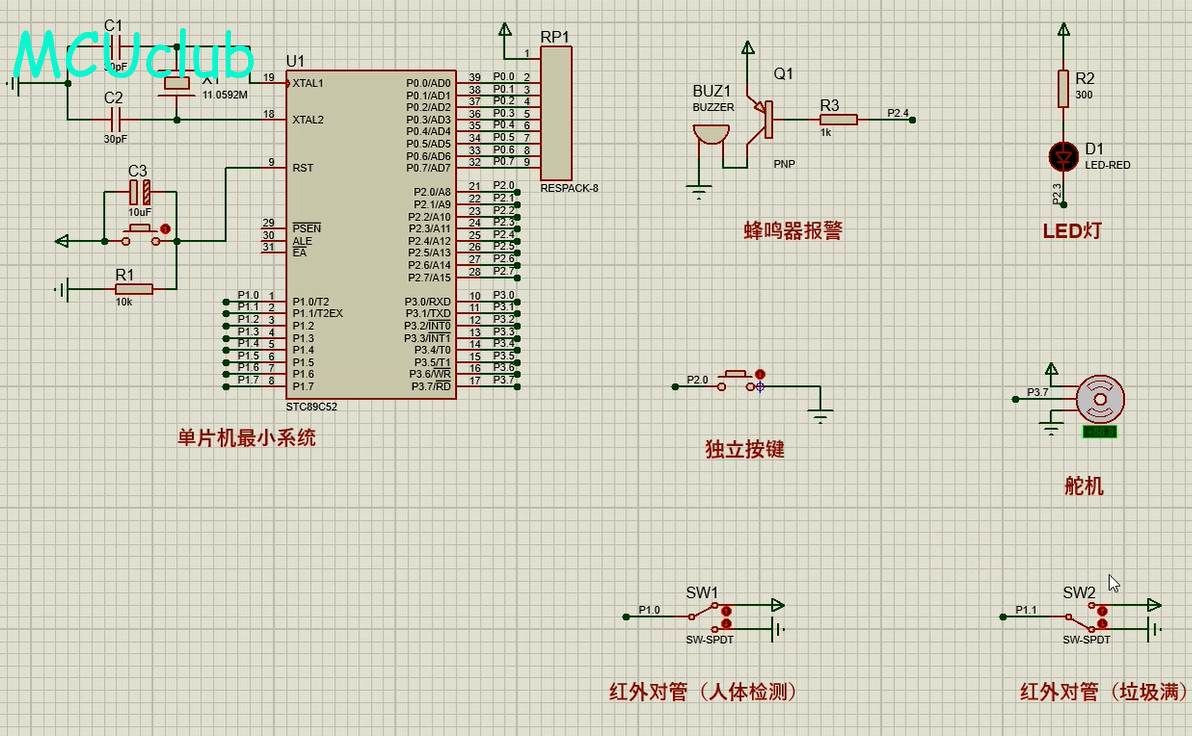Screen dimensions: 1192x736
Task: Select the C3 10uF electrolytic capacitor
Action: 140,192
